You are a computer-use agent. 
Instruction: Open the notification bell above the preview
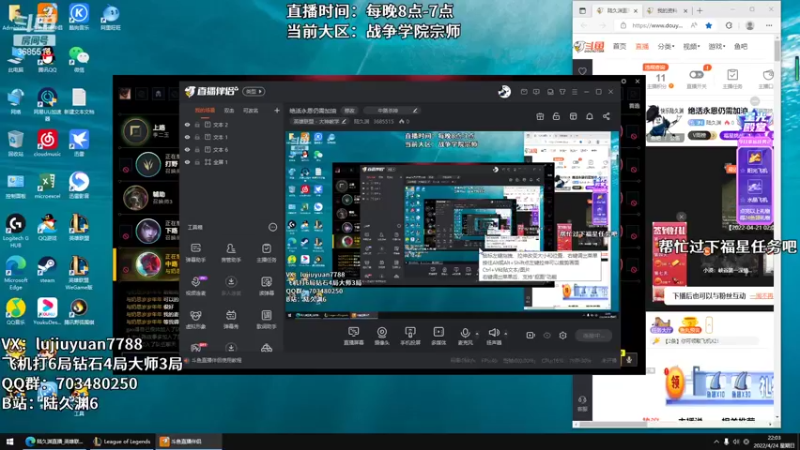click(589, 116)
